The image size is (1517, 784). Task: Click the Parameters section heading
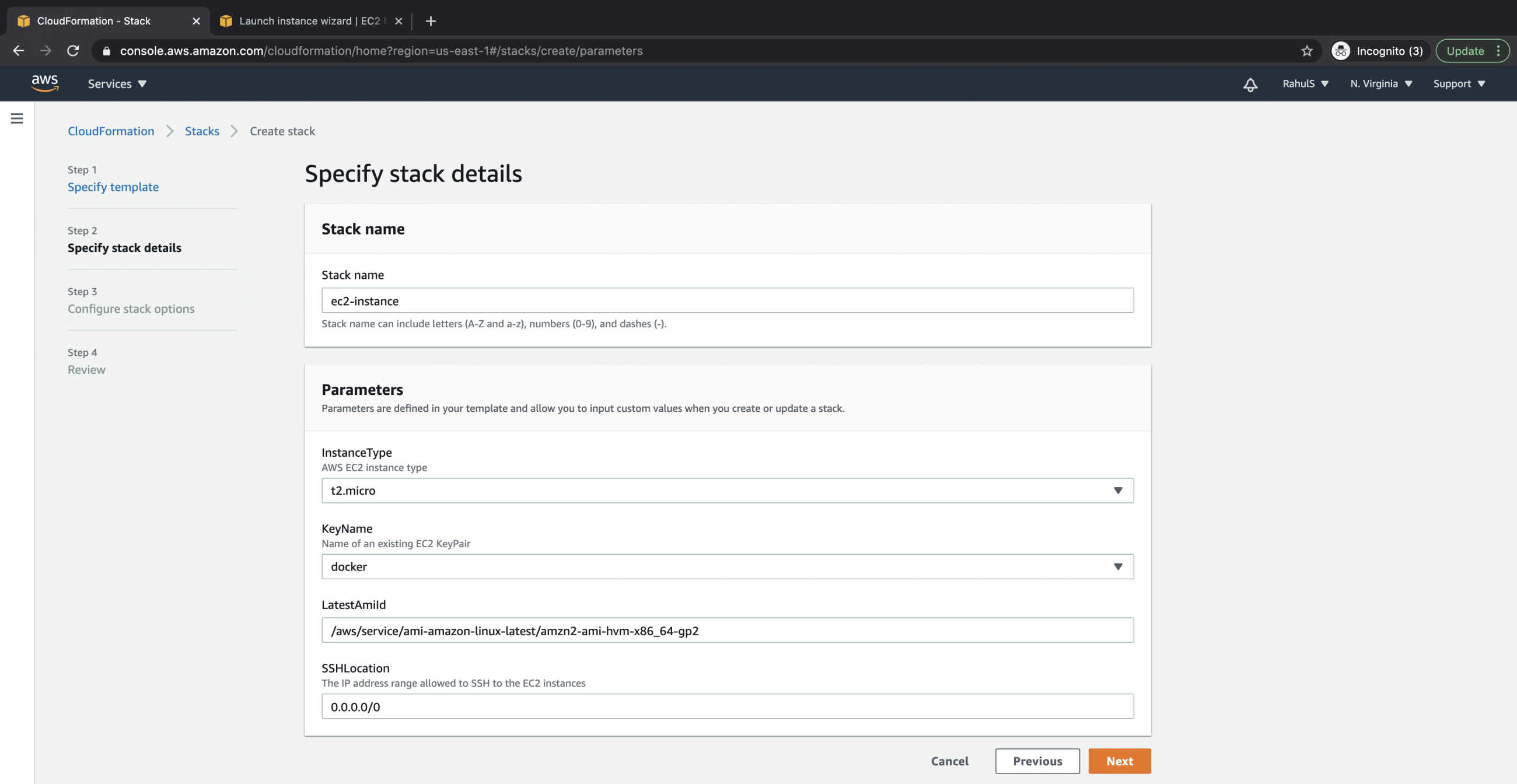pos(362,389)
